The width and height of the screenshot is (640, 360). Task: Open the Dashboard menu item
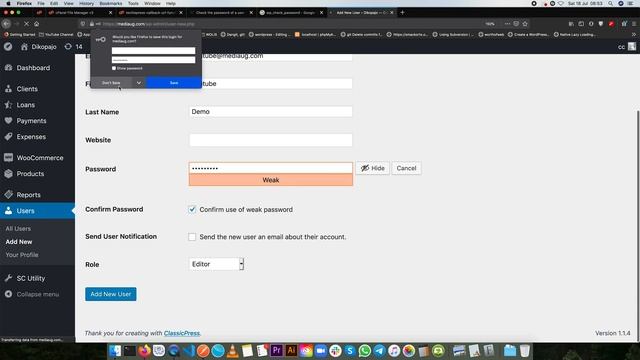tap(33, 68)
